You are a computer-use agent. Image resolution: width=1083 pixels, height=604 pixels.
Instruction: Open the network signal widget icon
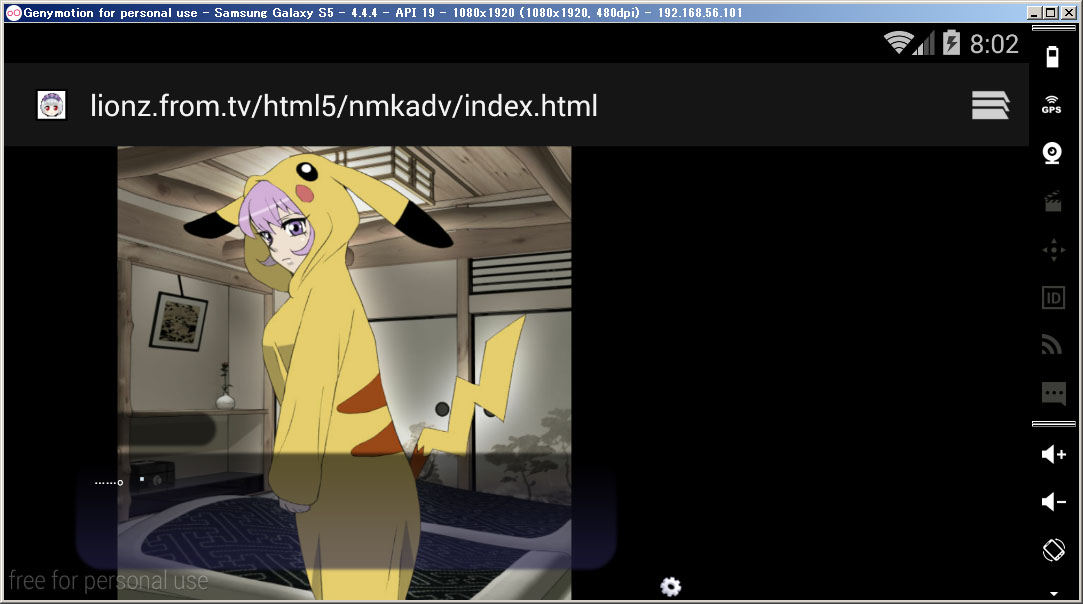point(1052,344)
